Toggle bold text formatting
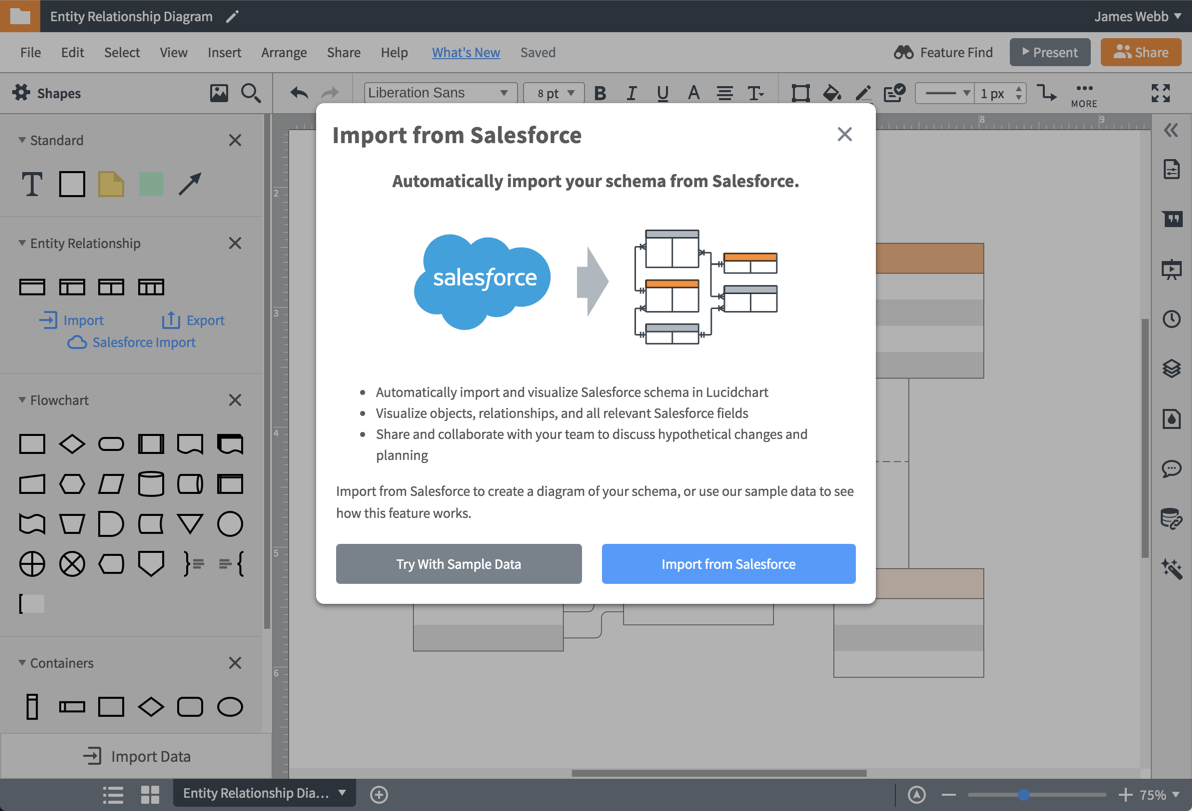1192x811 pixels. 600,93
